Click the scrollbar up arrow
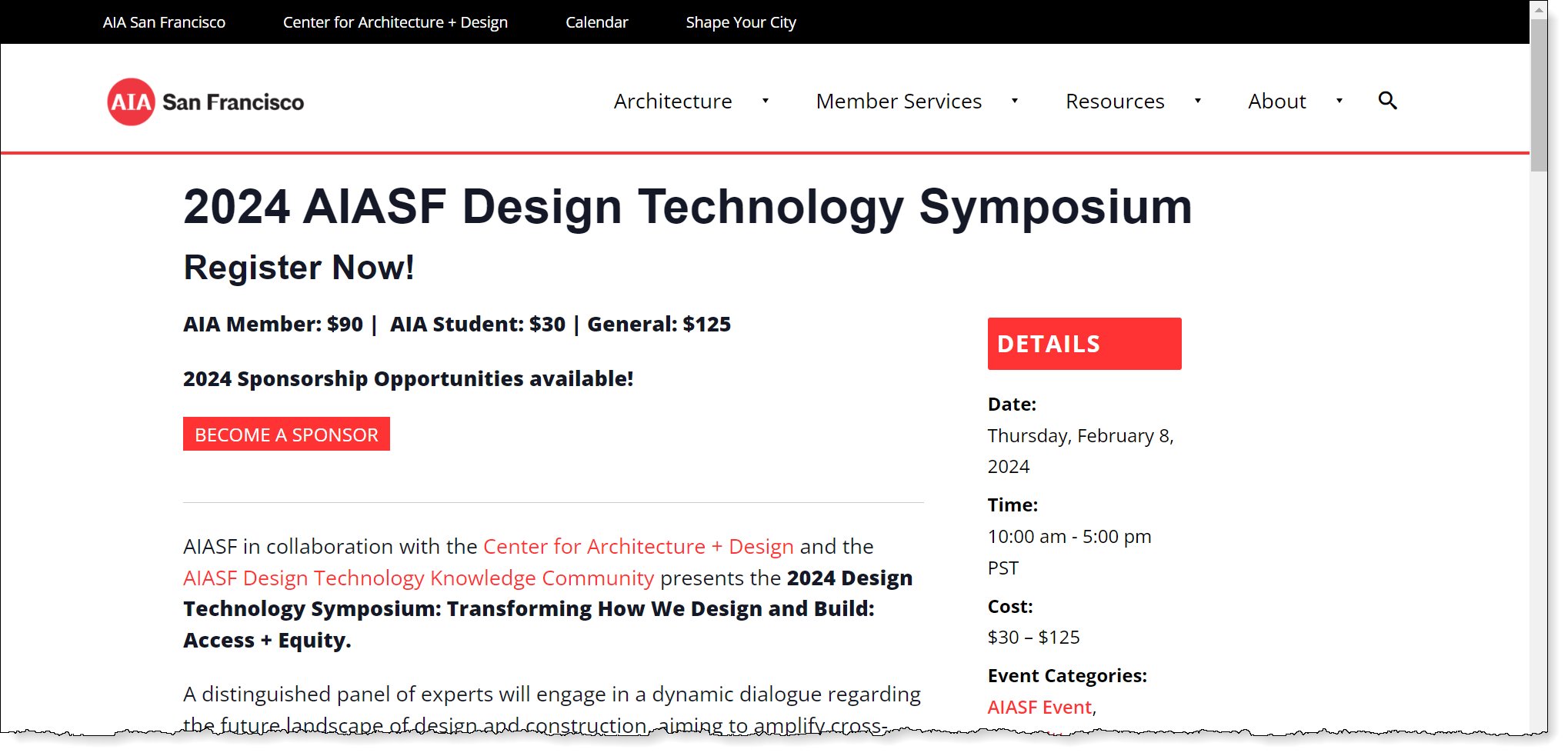1568x756 pixels. tap(1539, 9)
